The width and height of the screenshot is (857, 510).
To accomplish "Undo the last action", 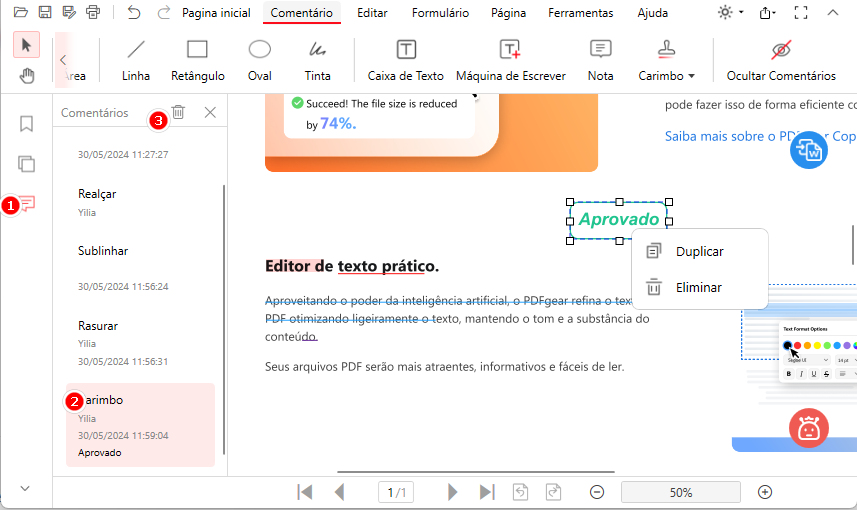I will point(134,12).
